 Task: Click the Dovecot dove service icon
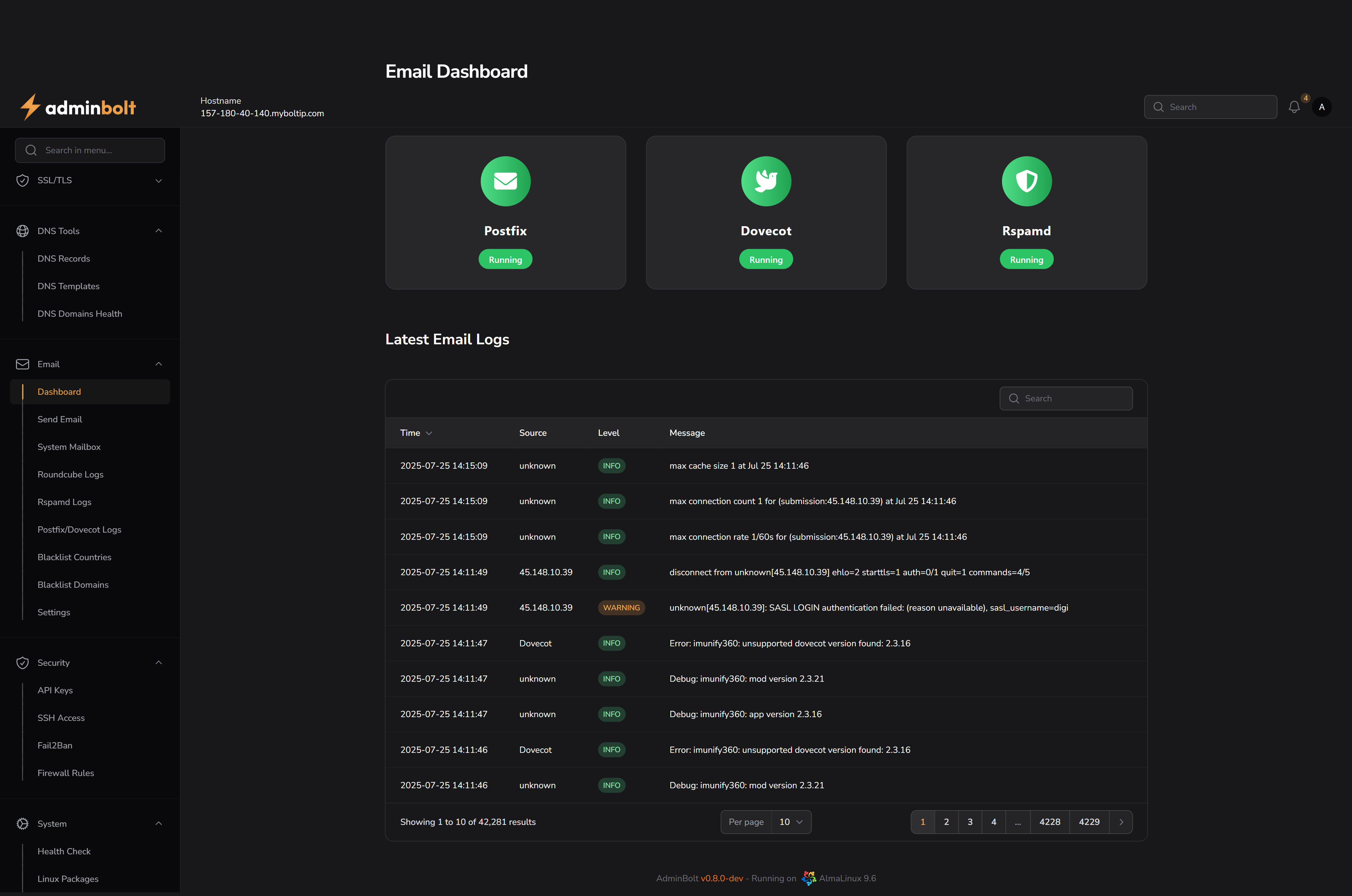click(x=765, y=181)
